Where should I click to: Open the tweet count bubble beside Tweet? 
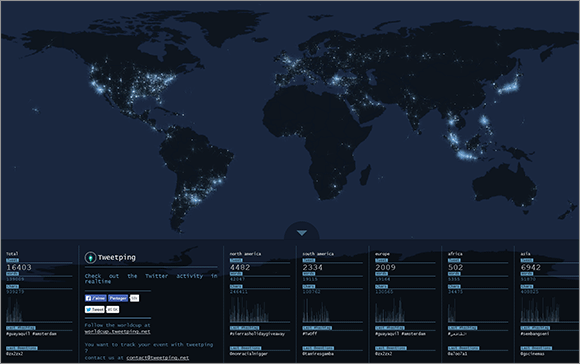click(x=113, y=309)
